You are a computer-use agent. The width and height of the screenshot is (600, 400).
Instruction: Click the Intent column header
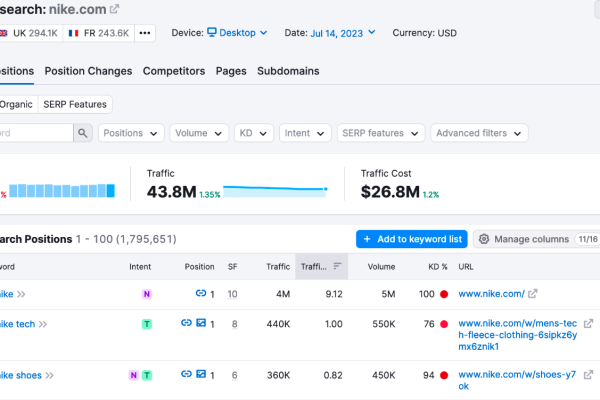tap(140, 267)
